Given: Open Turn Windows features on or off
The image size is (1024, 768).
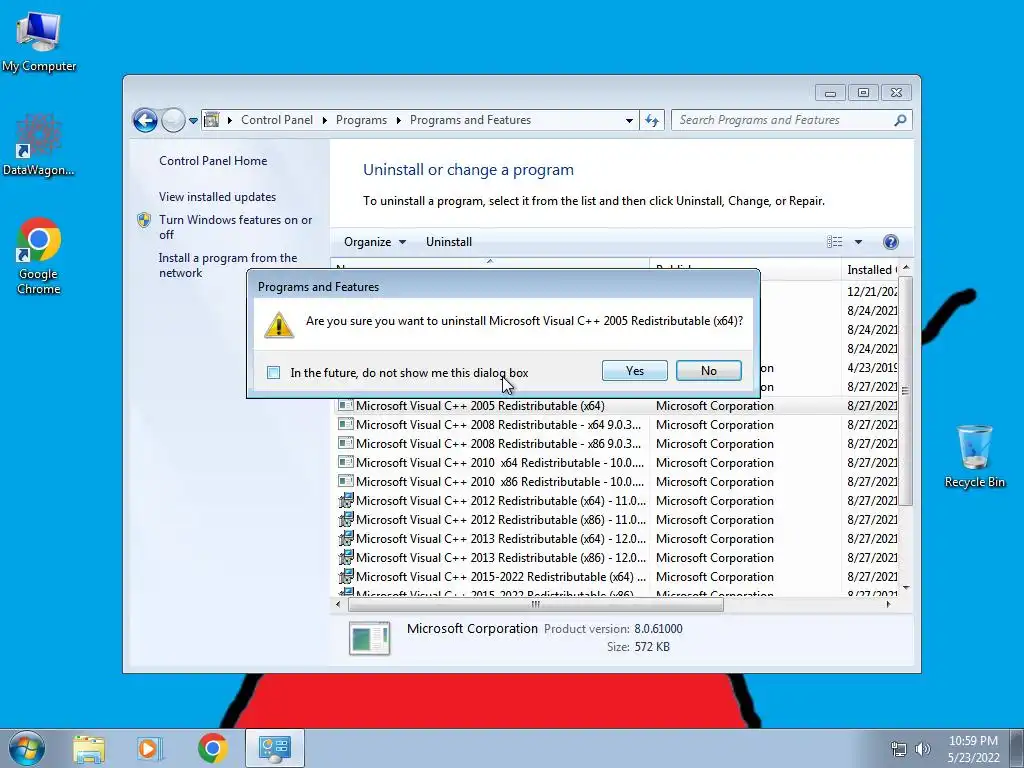Looking at the screenshot, I should (235, 227).
